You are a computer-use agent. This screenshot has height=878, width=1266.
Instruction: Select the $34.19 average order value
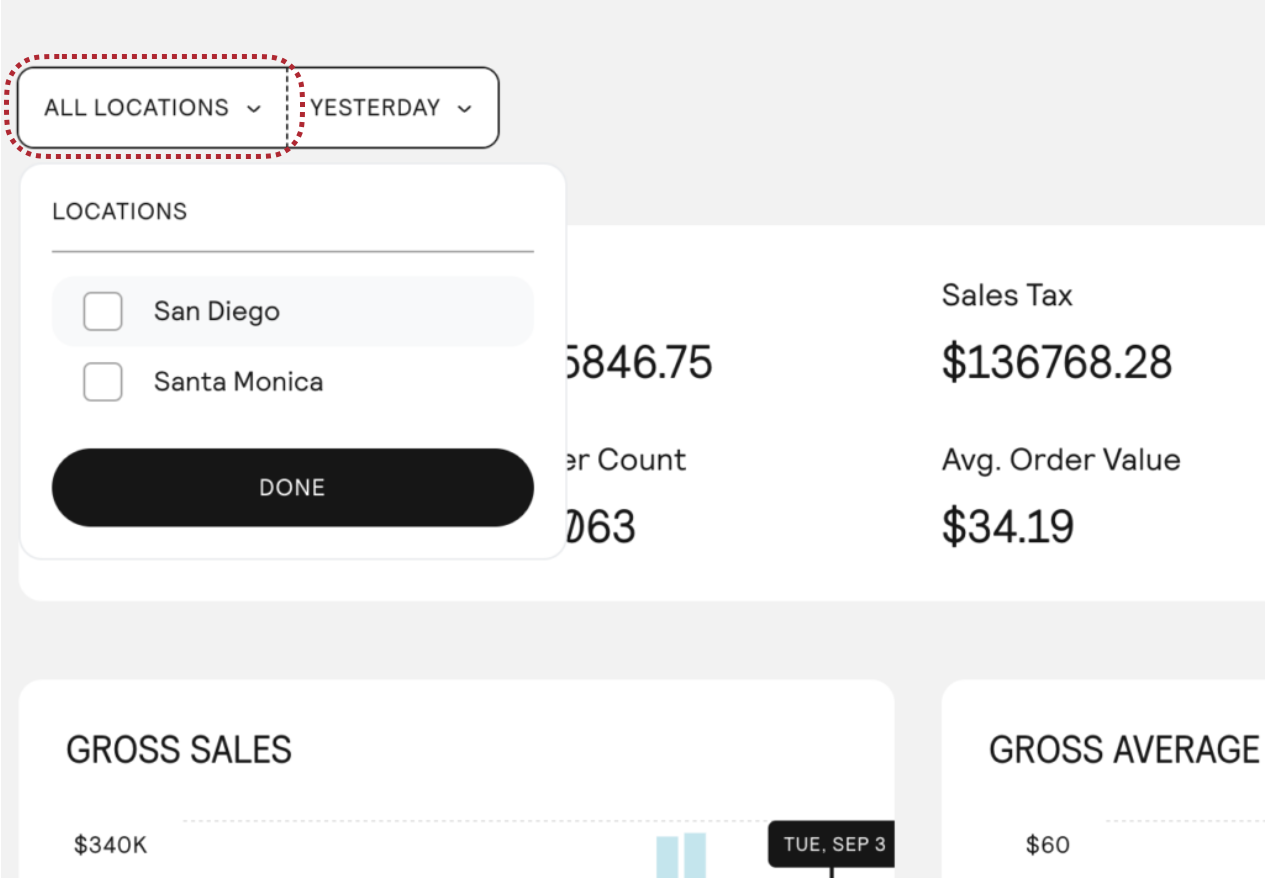pyautogui.click(x=1008, y=526)
